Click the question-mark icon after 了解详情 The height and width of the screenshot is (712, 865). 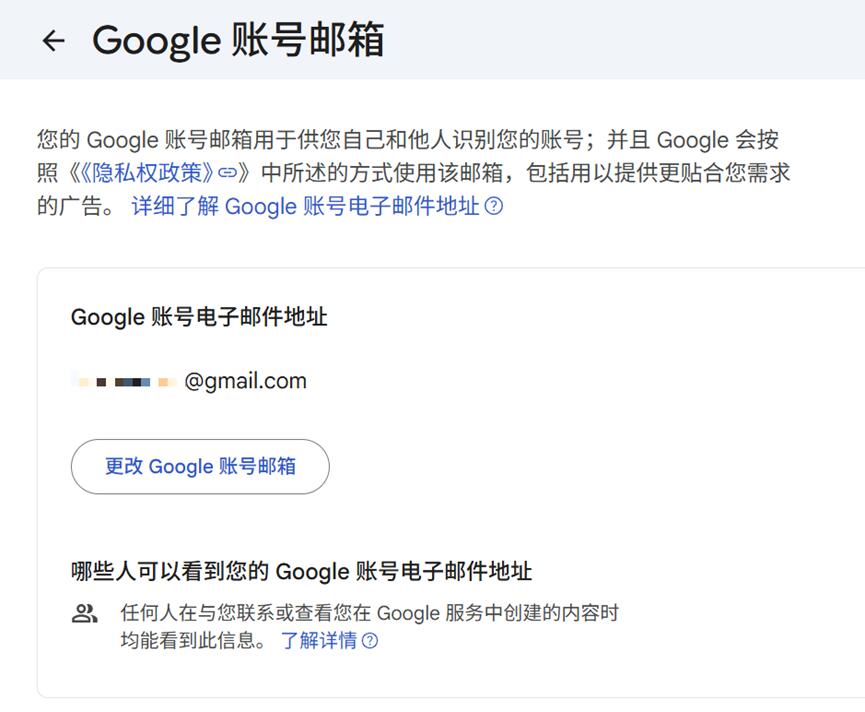370,641
